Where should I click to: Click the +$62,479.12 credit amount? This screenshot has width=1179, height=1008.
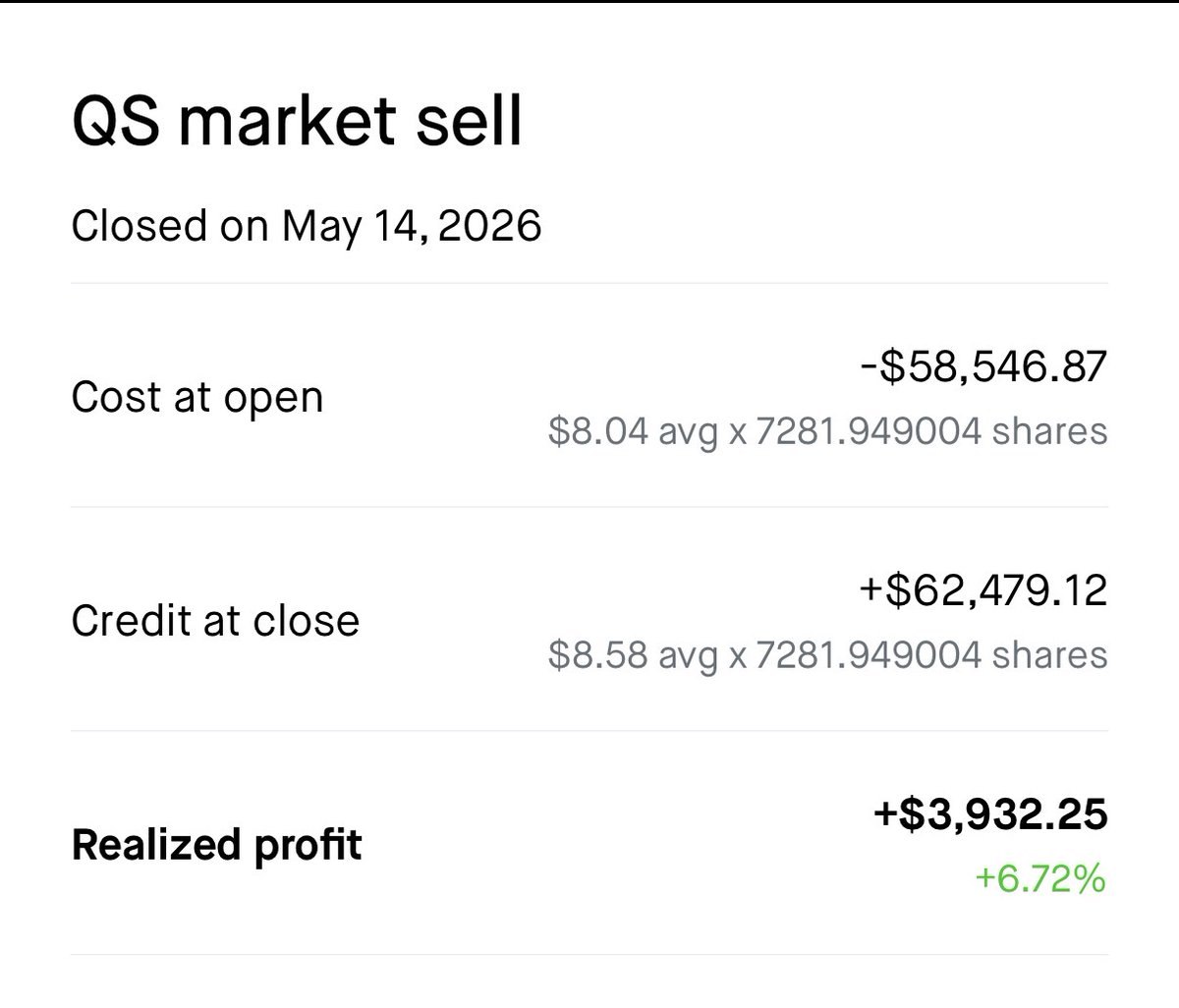(x=983, y=590)
